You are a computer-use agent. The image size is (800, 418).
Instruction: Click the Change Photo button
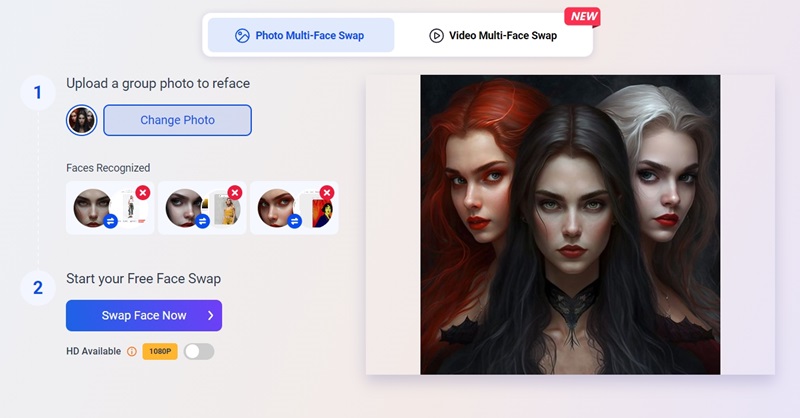point(177,120)
